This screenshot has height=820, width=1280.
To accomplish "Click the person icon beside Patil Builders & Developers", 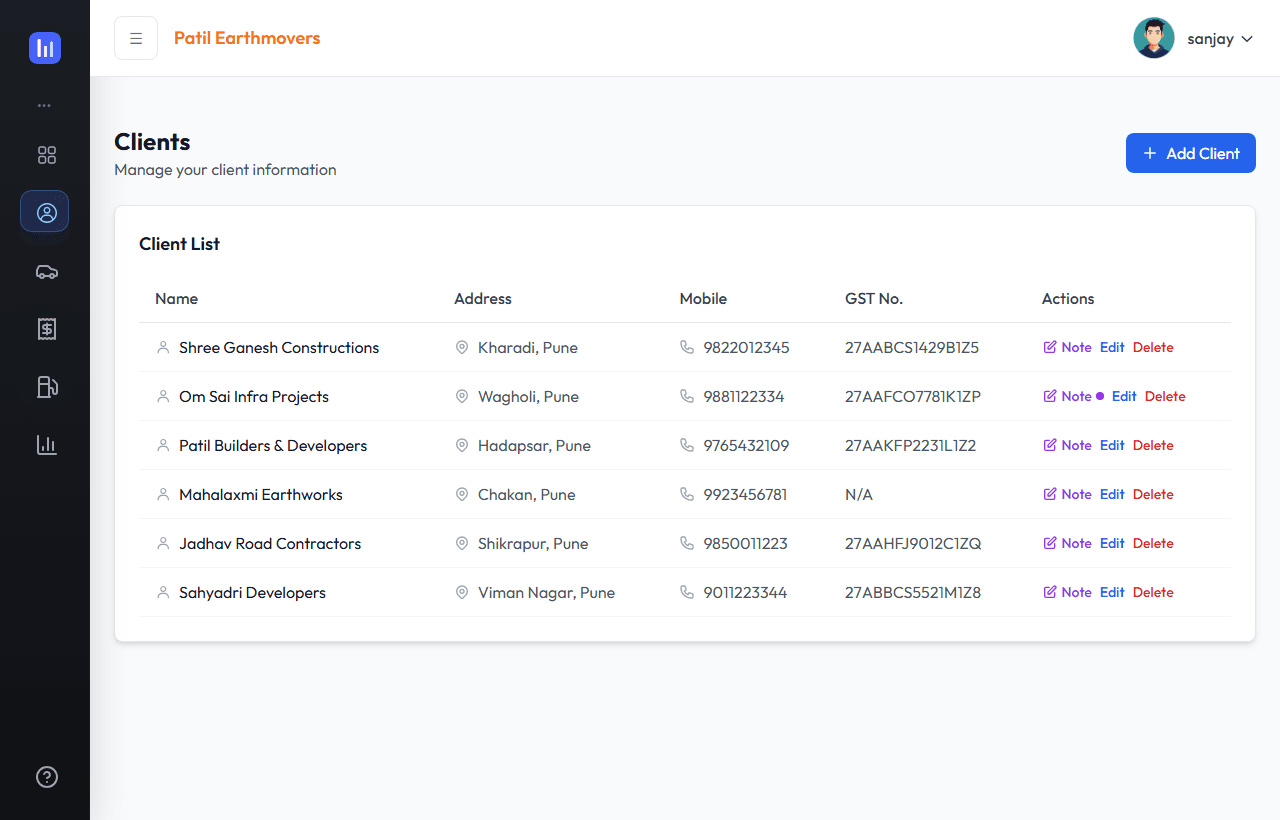I will click(x=163, y=445).
